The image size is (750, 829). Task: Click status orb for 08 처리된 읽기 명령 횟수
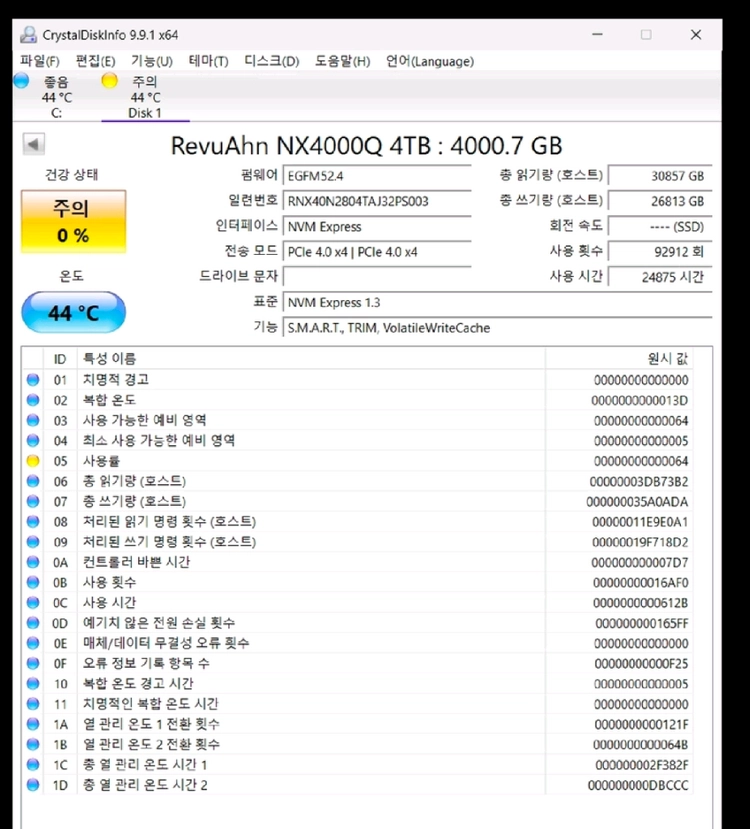[33, 521]
